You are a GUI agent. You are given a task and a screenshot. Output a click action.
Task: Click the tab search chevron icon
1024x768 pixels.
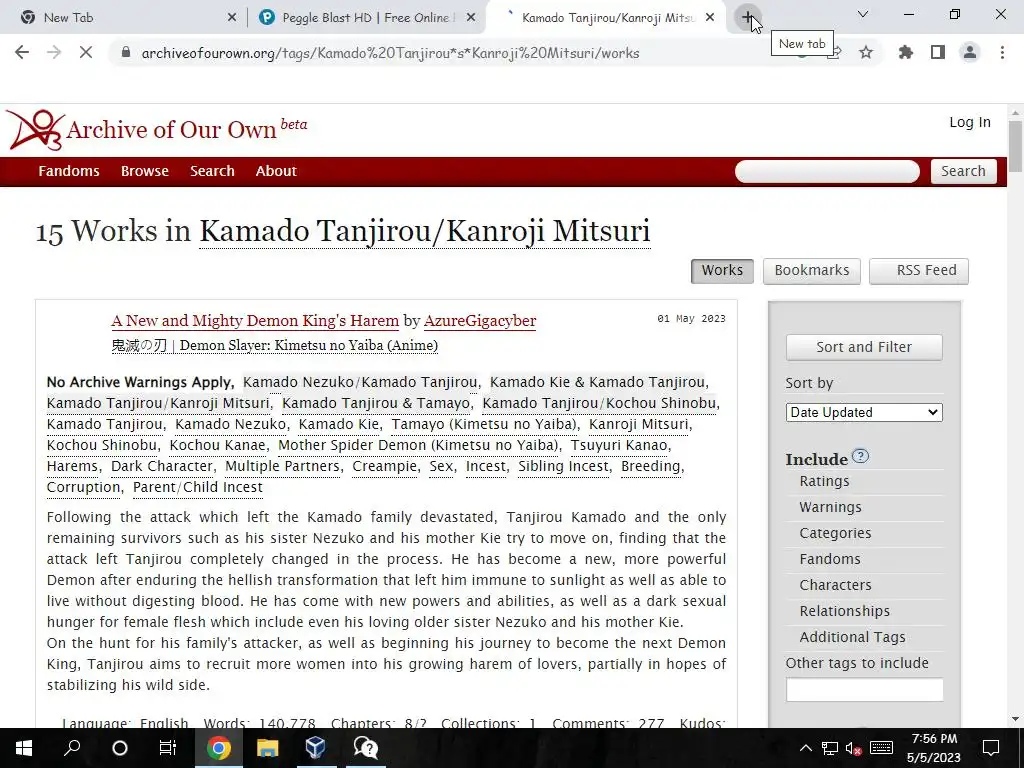[x=863, y=14]
